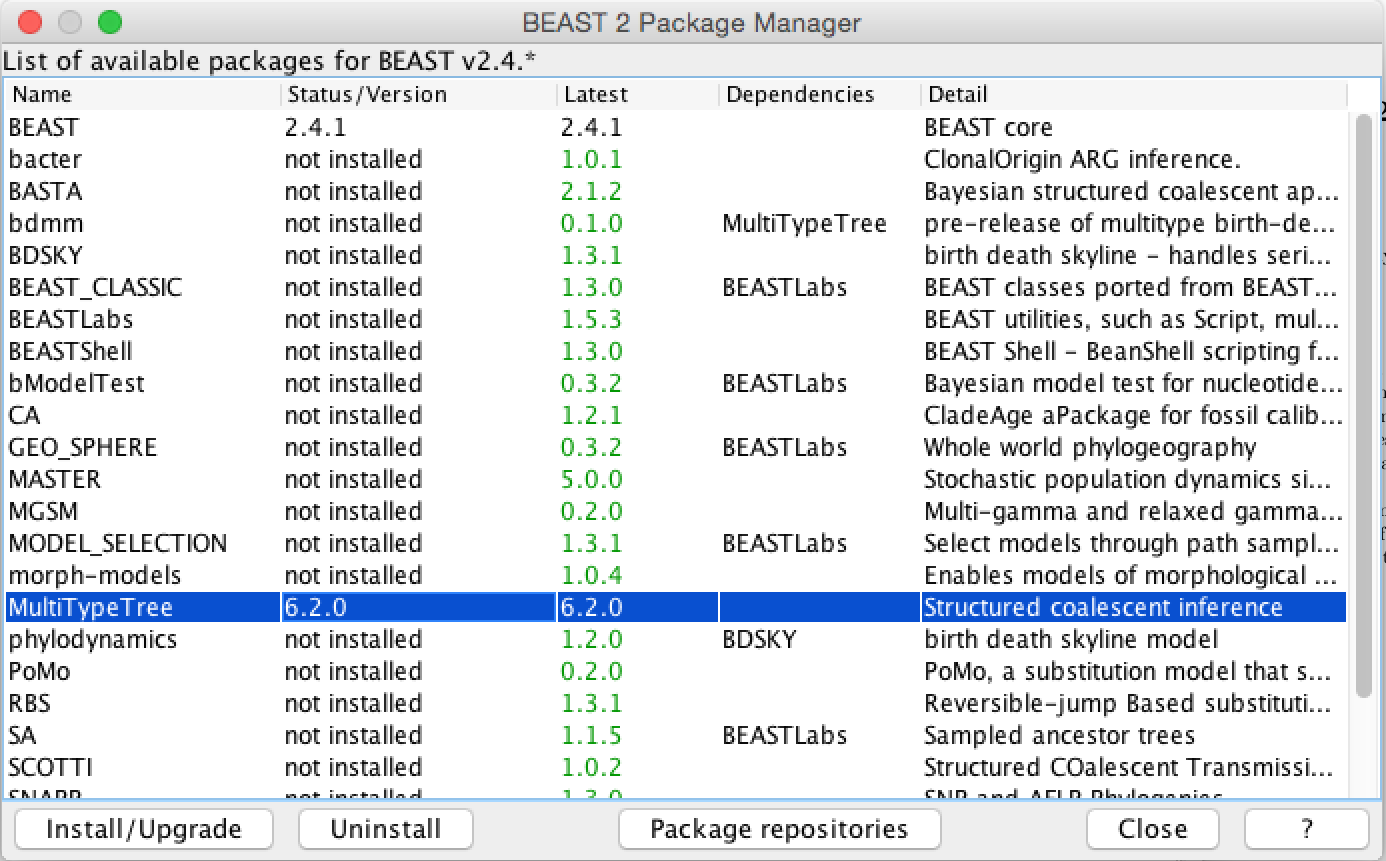The height and width of the screenshot is (861, 1386).
Task: Click the Dependencies column header
Action: coord(820,95)
